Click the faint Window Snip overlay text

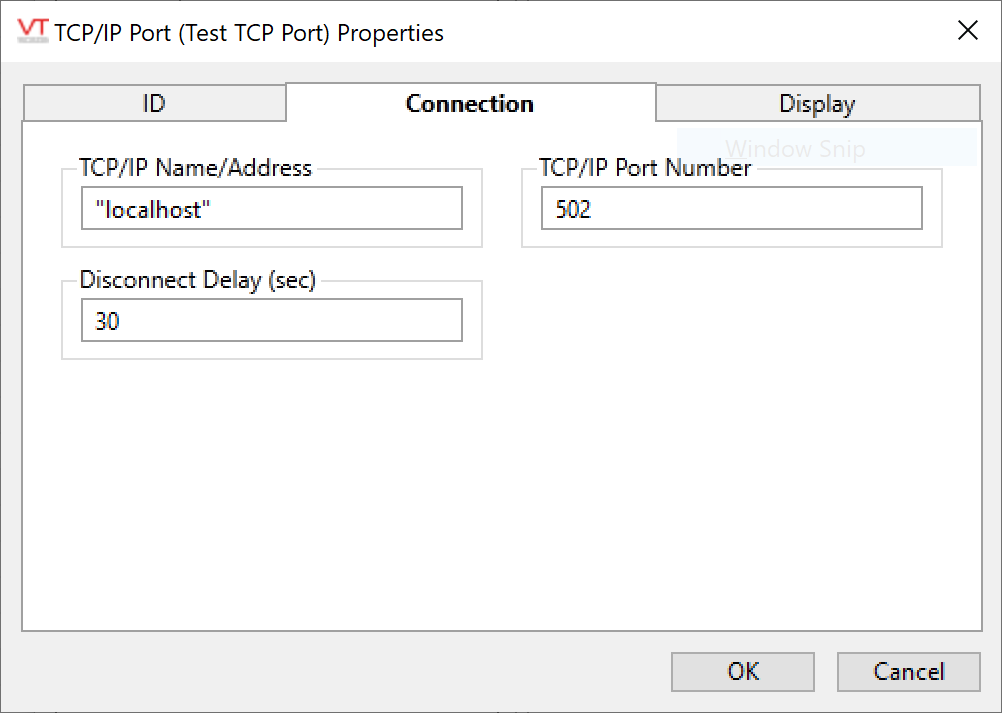click(x=795, y=150)
